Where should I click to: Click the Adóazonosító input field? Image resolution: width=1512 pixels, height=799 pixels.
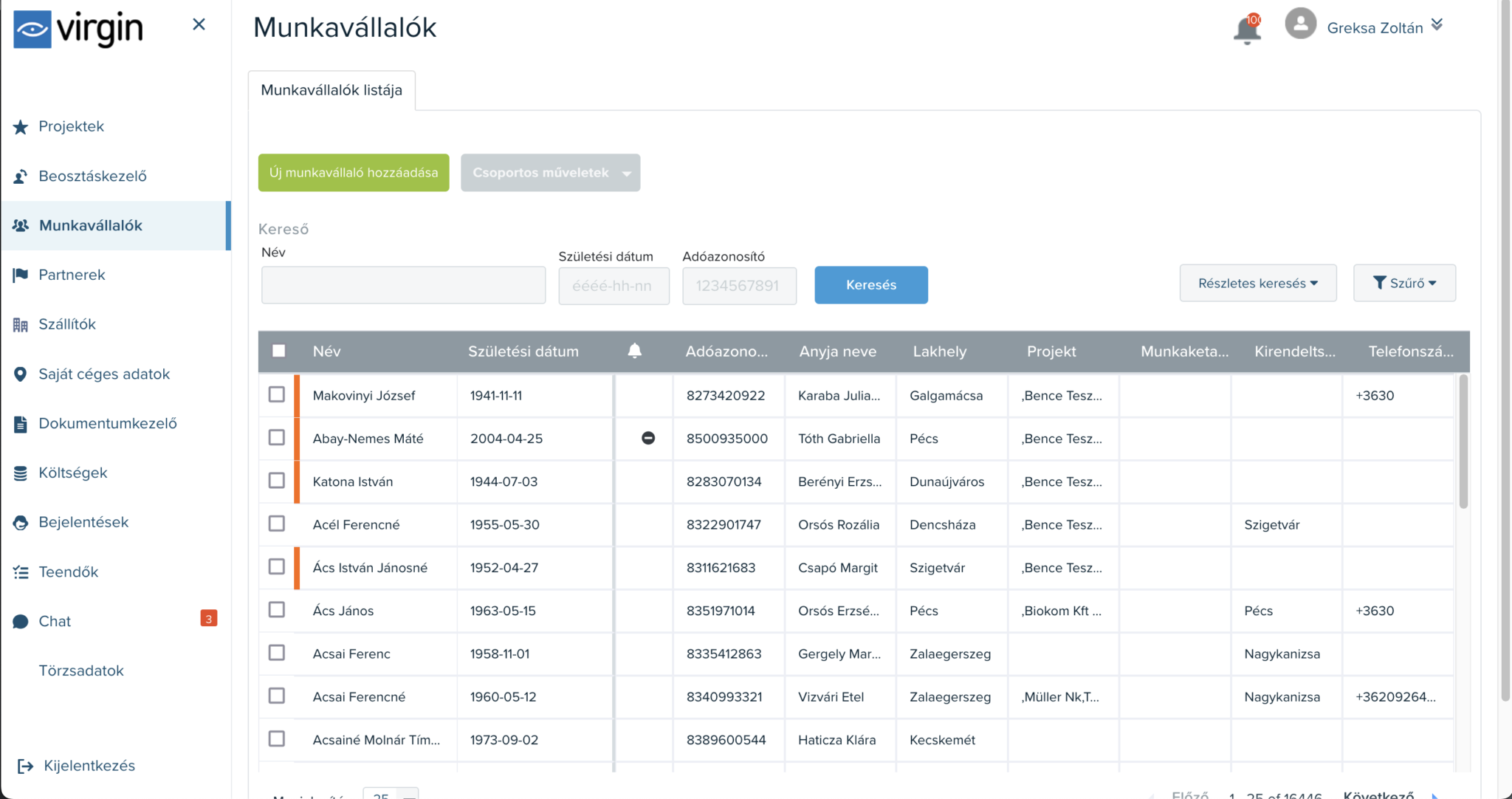739,286
